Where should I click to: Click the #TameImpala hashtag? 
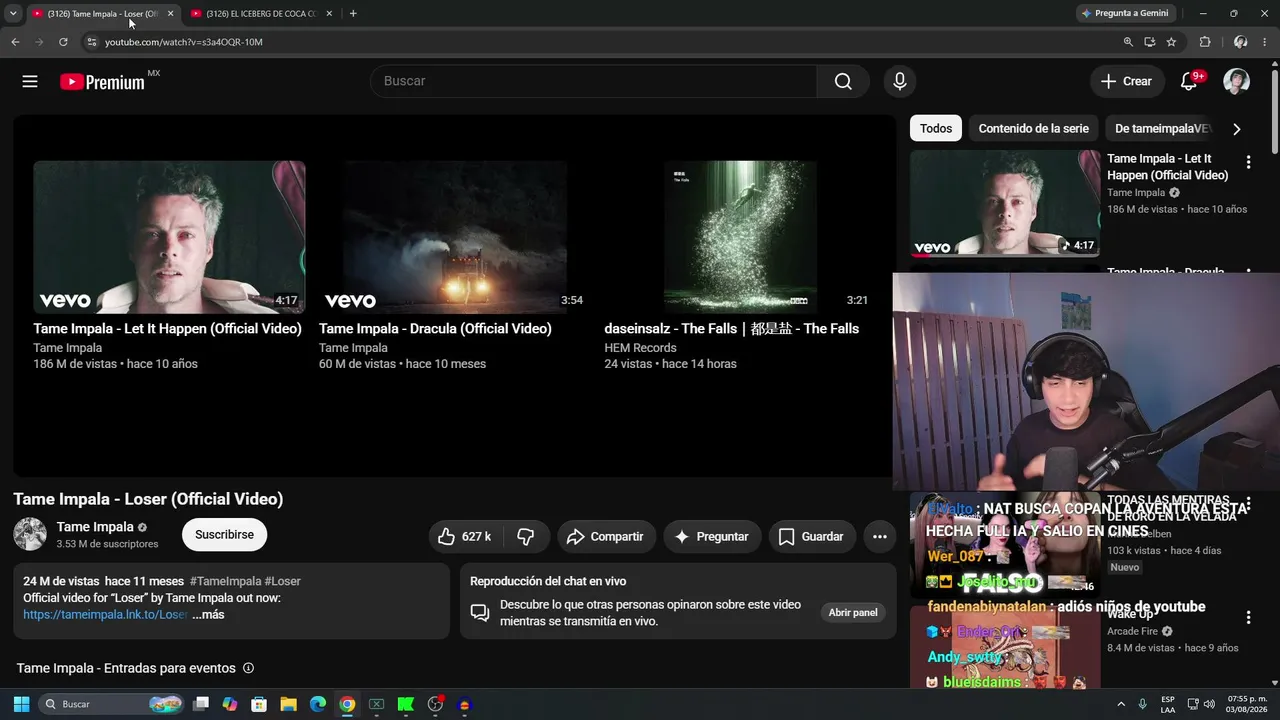225,581
